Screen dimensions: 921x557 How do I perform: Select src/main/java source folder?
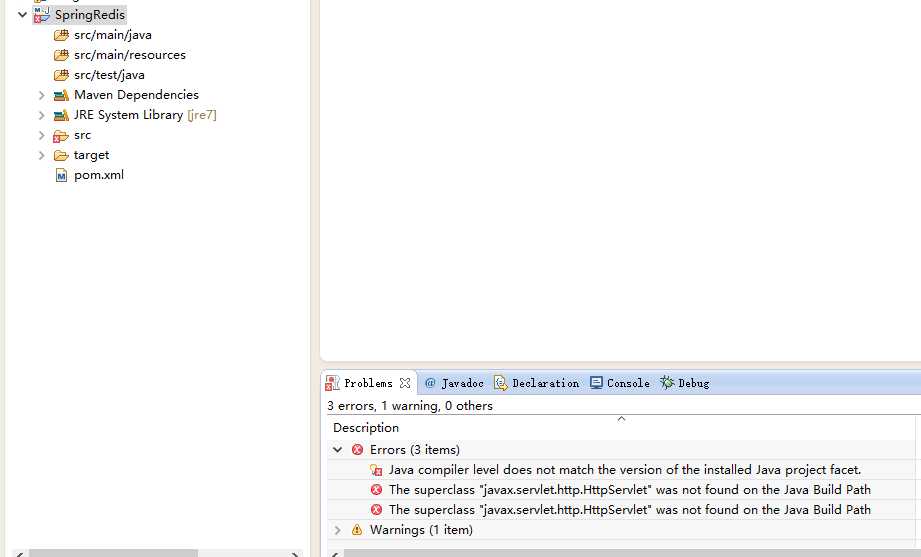tap(113, 35)
